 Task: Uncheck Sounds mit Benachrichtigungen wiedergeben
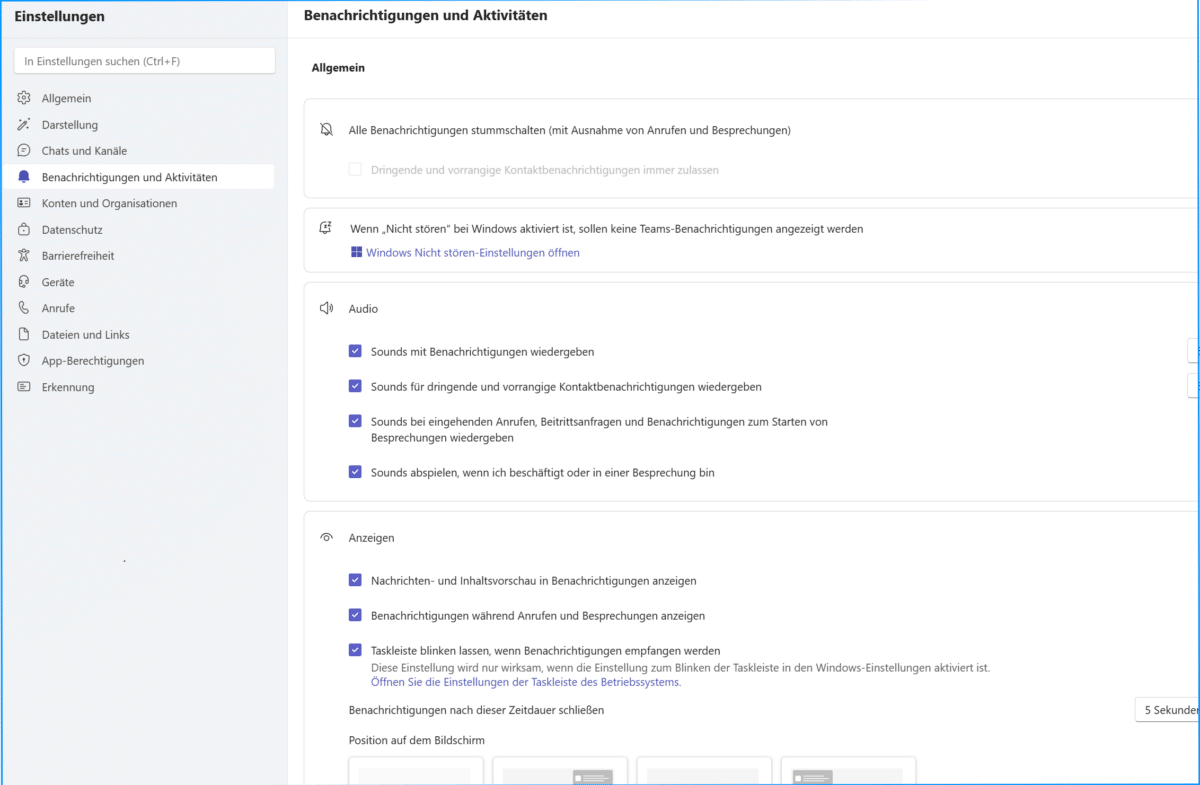point(355,352)
